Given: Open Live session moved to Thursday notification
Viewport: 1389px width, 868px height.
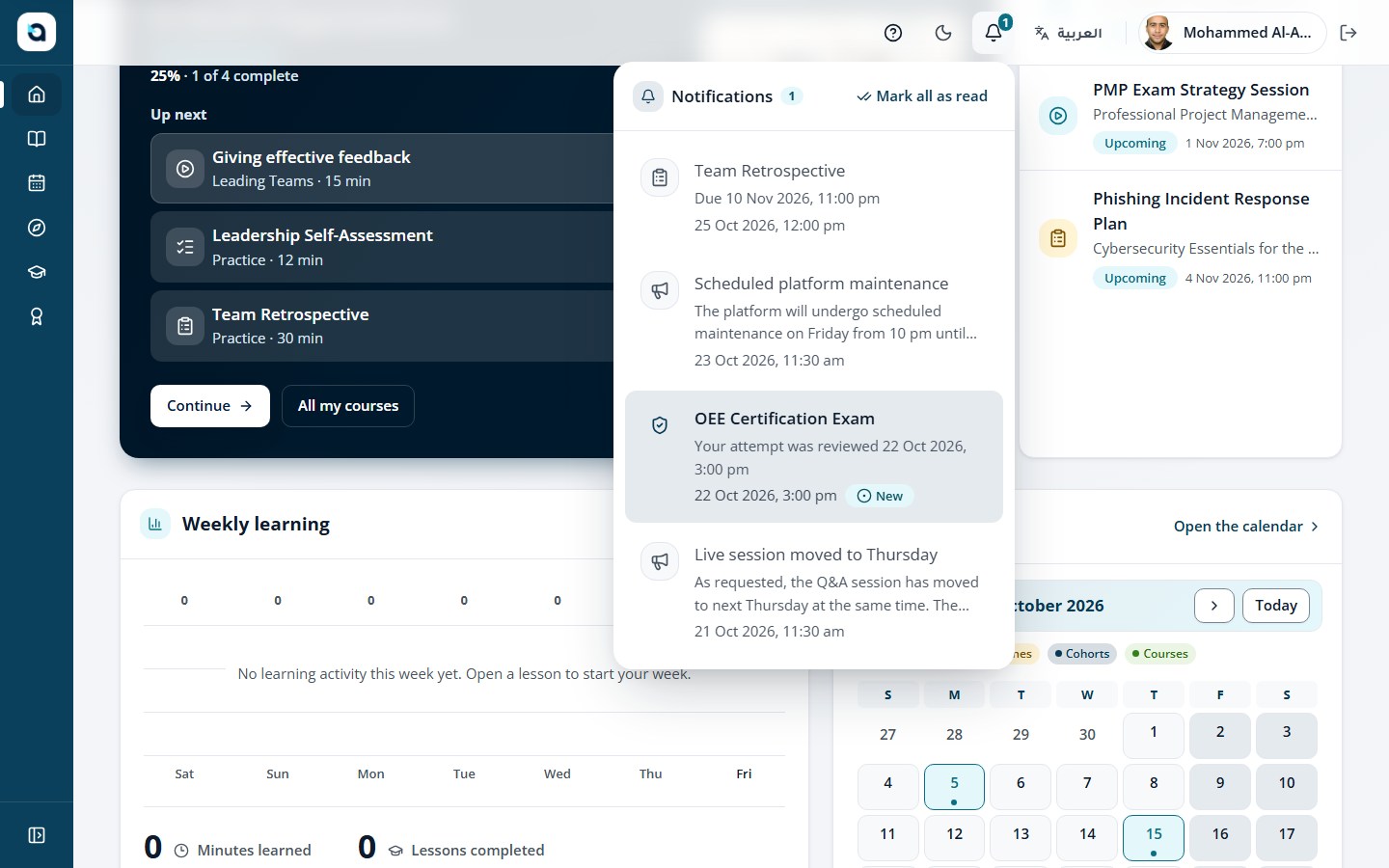Looking at the screenshot, I should (814, 592).
